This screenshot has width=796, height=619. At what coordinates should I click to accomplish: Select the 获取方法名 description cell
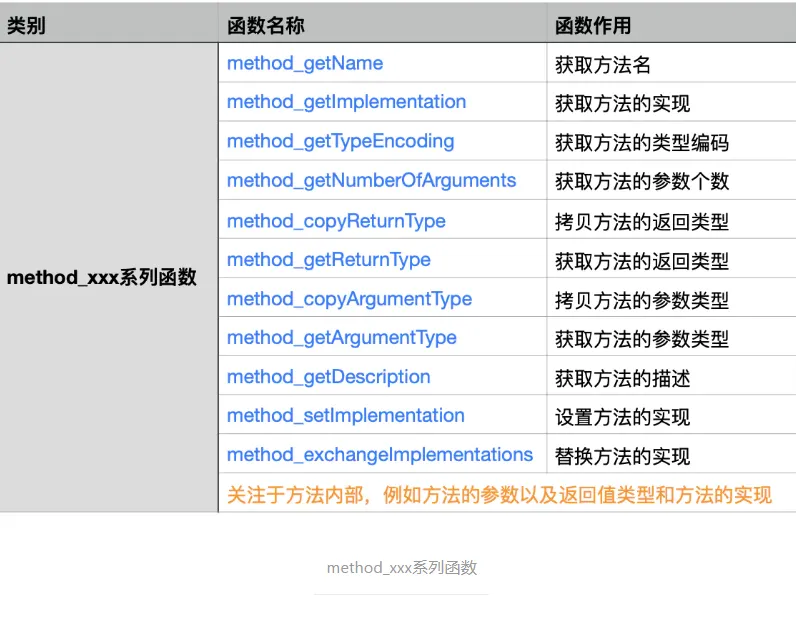(672, 63)
